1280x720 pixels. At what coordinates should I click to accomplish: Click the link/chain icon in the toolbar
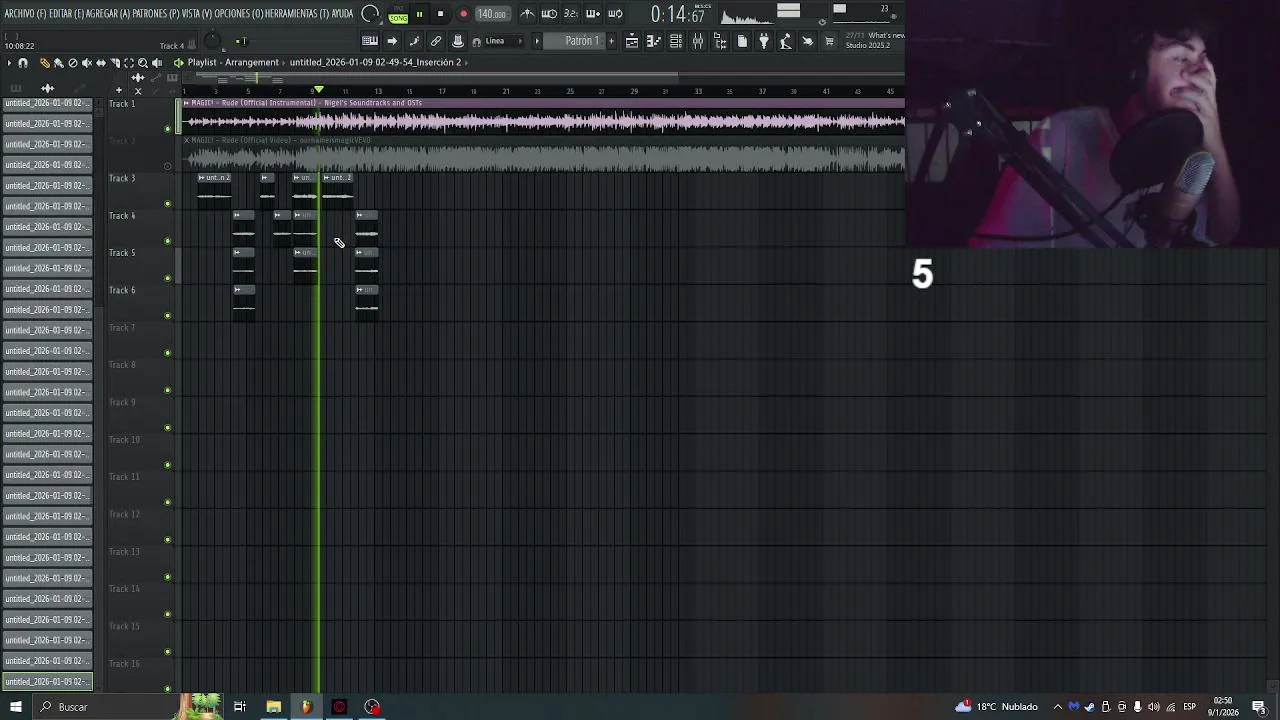coord(436,41)
